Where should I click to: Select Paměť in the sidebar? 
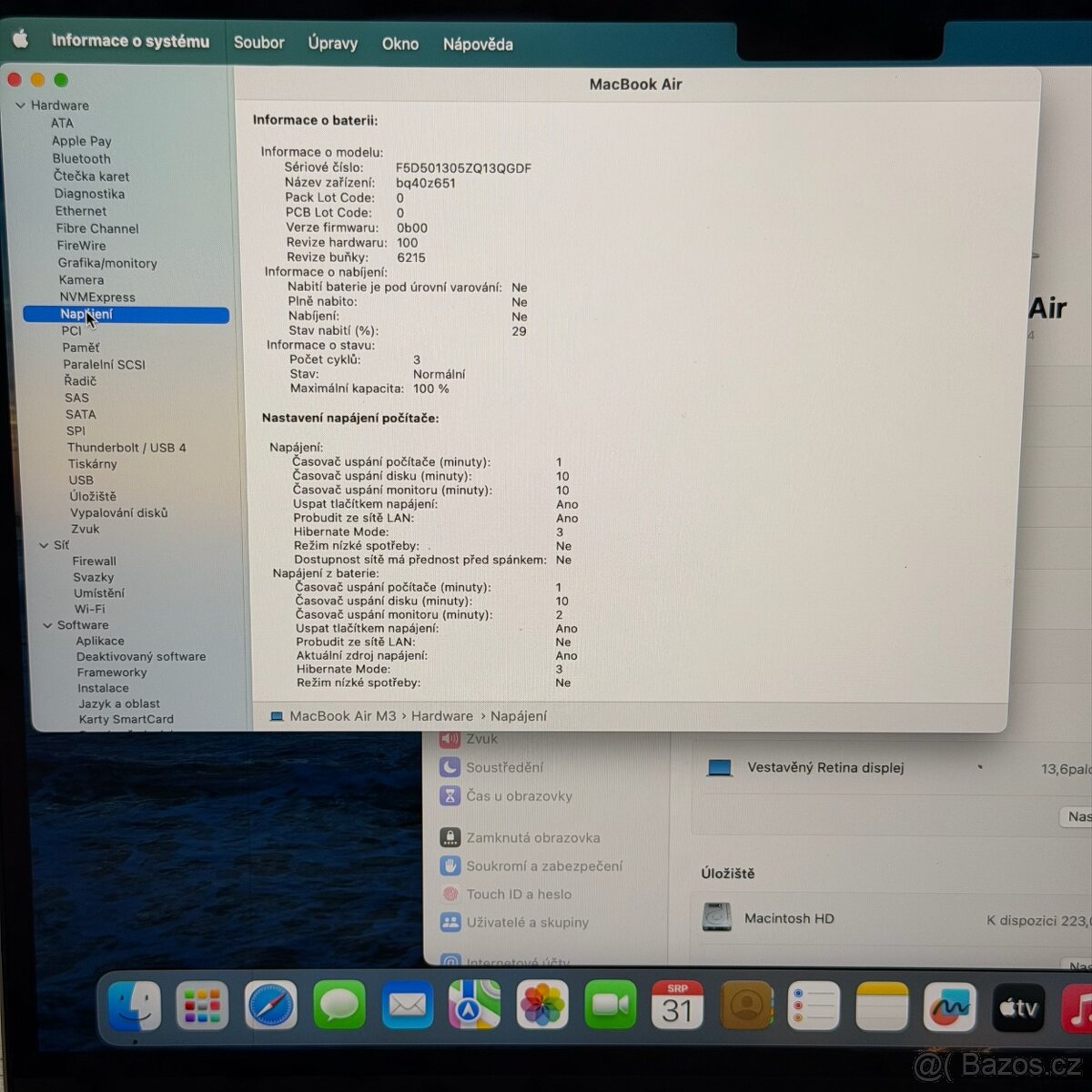pos(81,348)
